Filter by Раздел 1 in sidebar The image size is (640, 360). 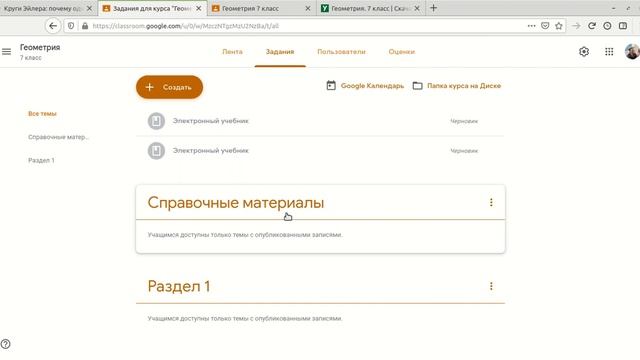click(41, 160)
